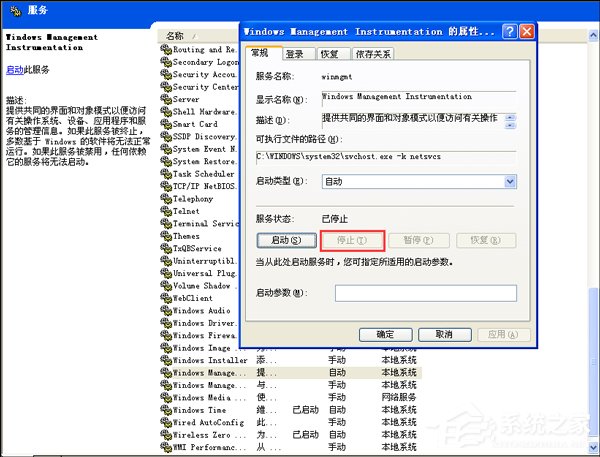Click description box scroll down arrow

[x=510, y=125]
